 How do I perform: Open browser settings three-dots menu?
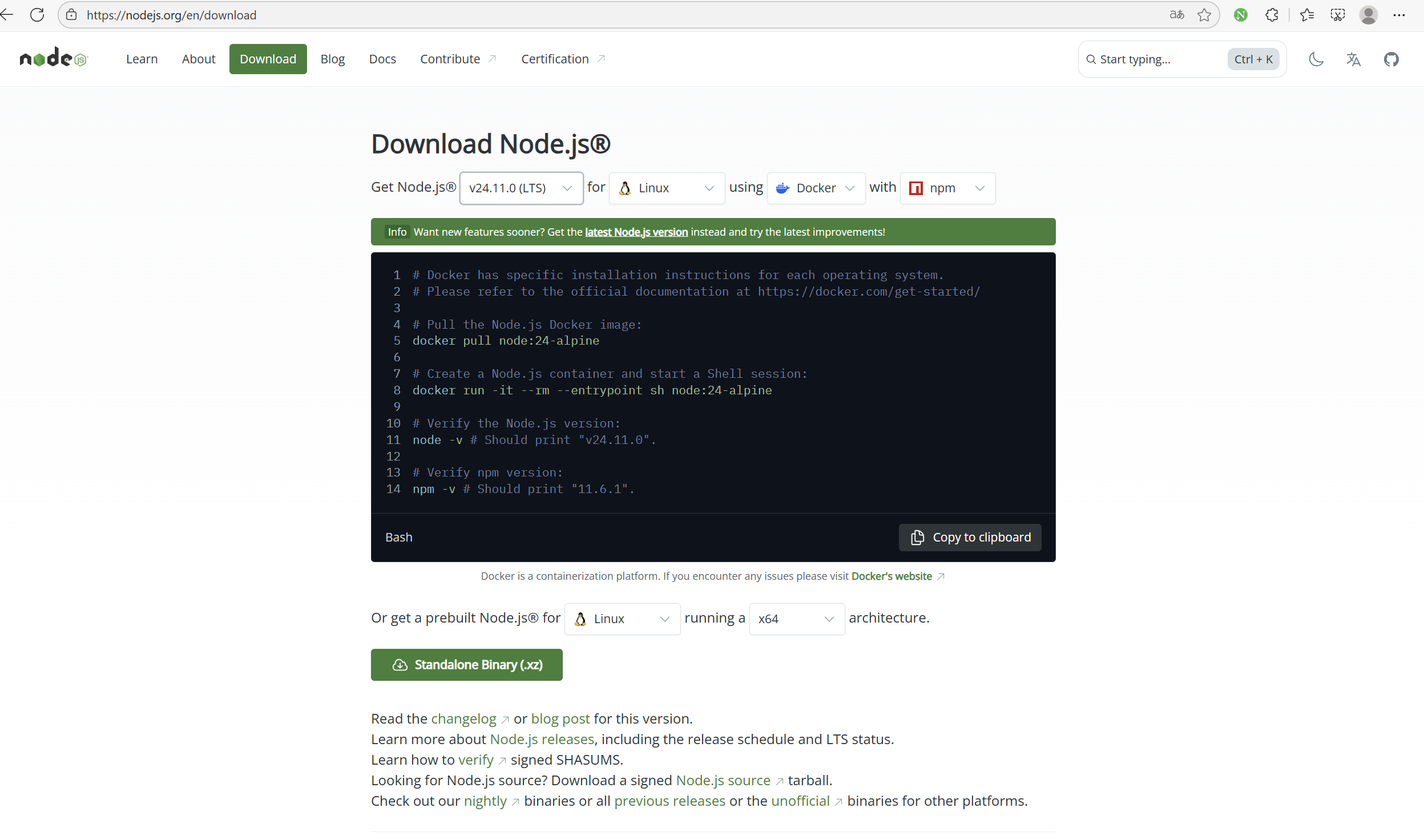click(1399, 15)
